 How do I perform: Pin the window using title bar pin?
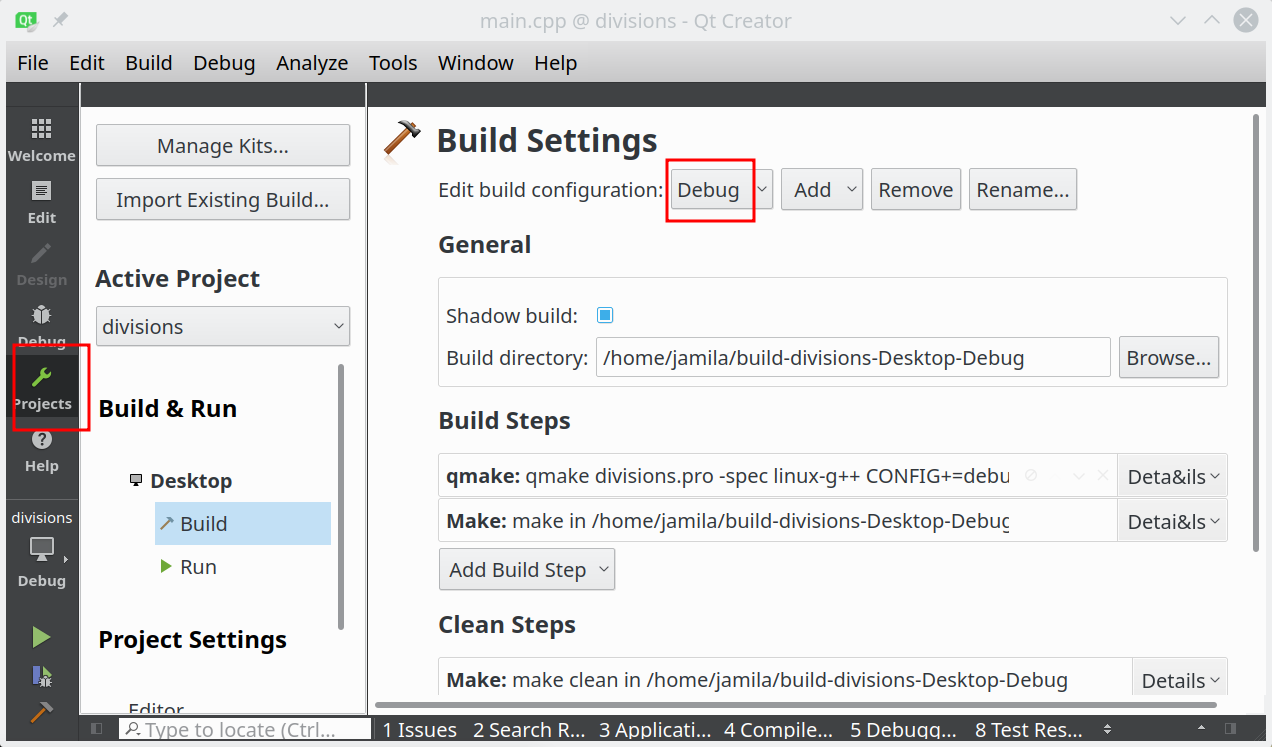pyautogui.click(x=61, y=20)
